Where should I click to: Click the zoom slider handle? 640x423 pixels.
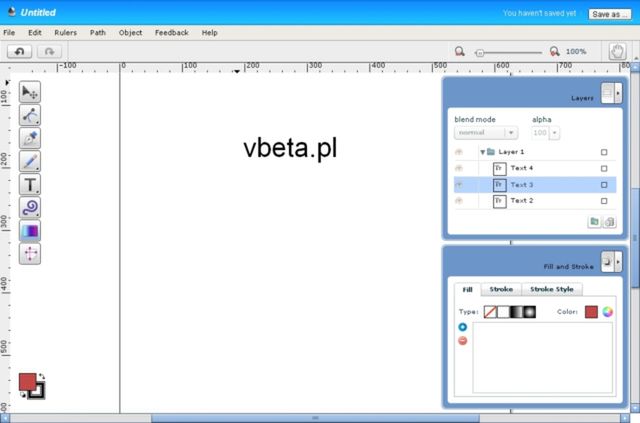click(x=480, y=53)
